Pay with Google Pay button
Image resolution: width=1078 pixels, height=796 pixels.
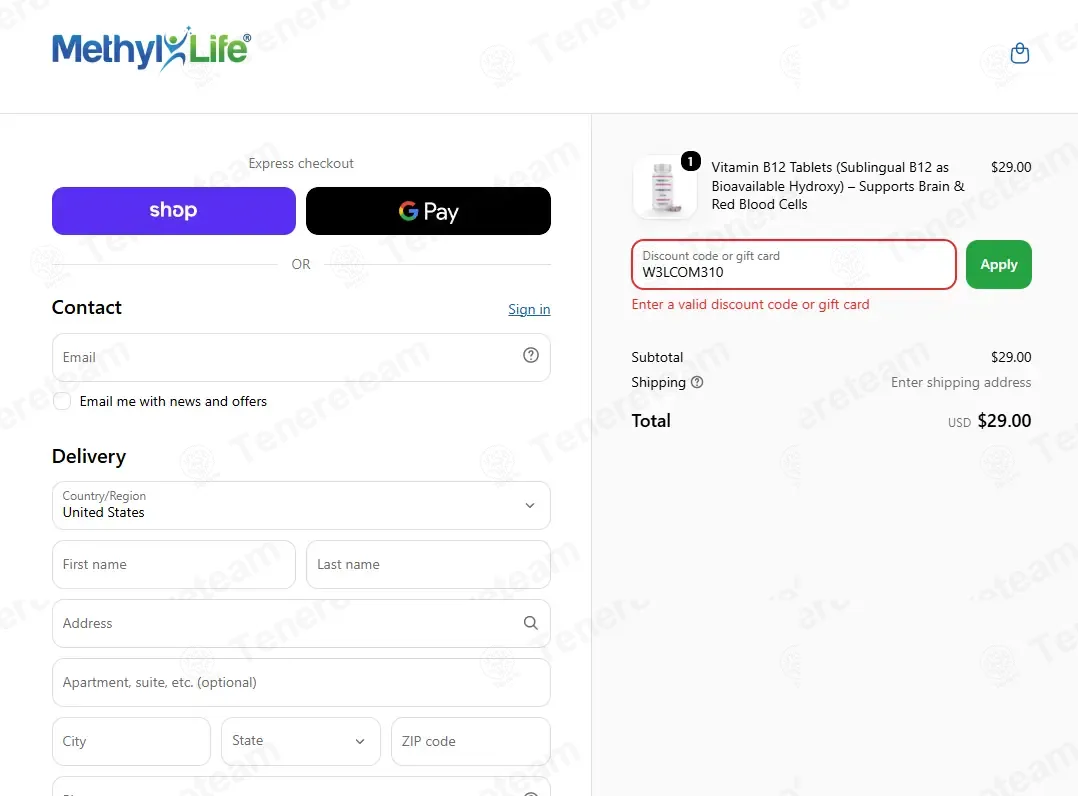pos(428,211)
